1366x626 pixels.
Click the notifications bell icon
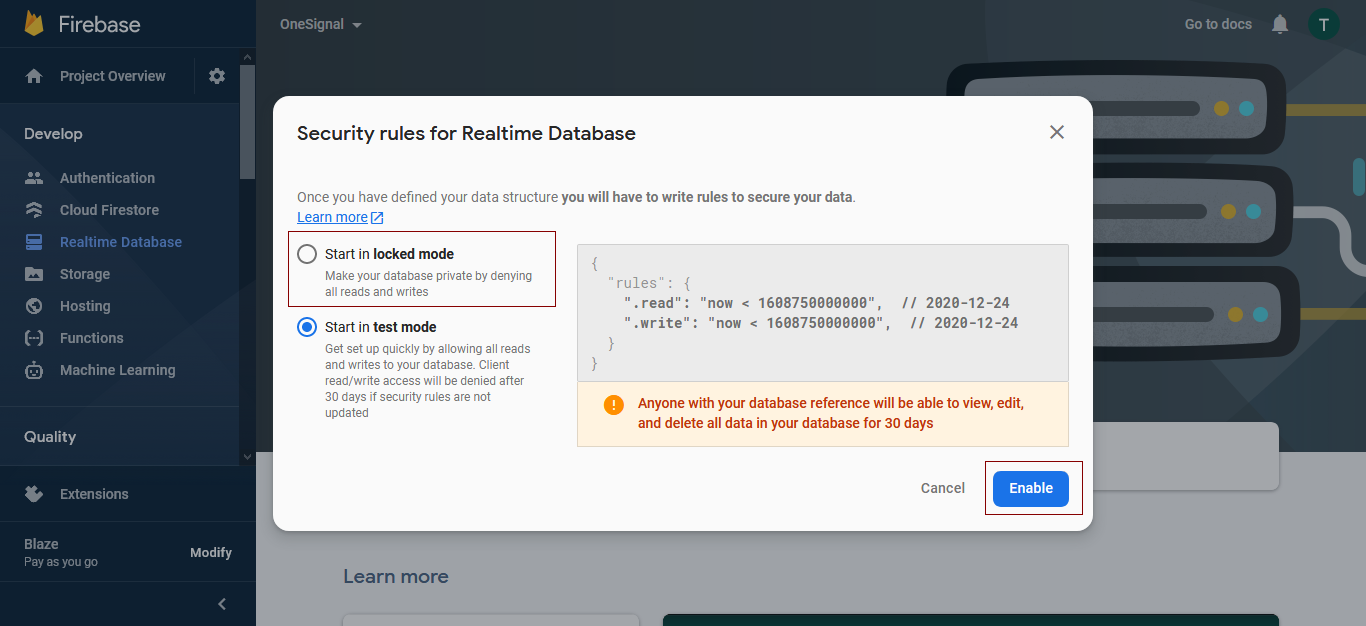tap(1280, 24)
